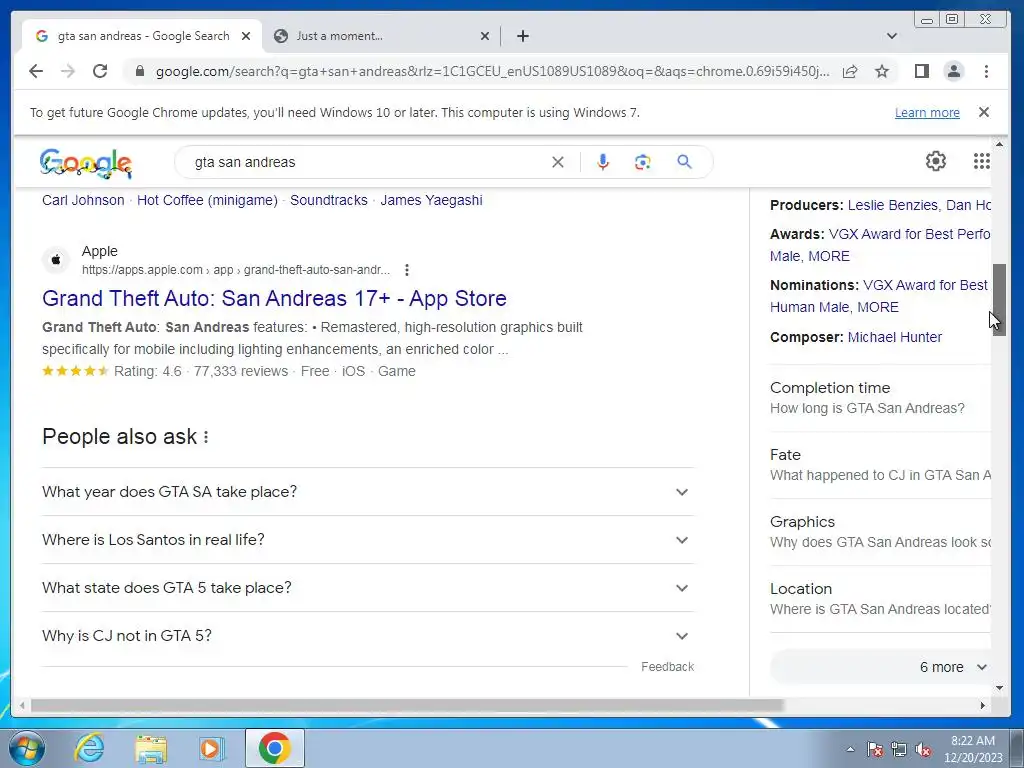
Task: Open the taskbar clock and date
Action: (973, 749)
